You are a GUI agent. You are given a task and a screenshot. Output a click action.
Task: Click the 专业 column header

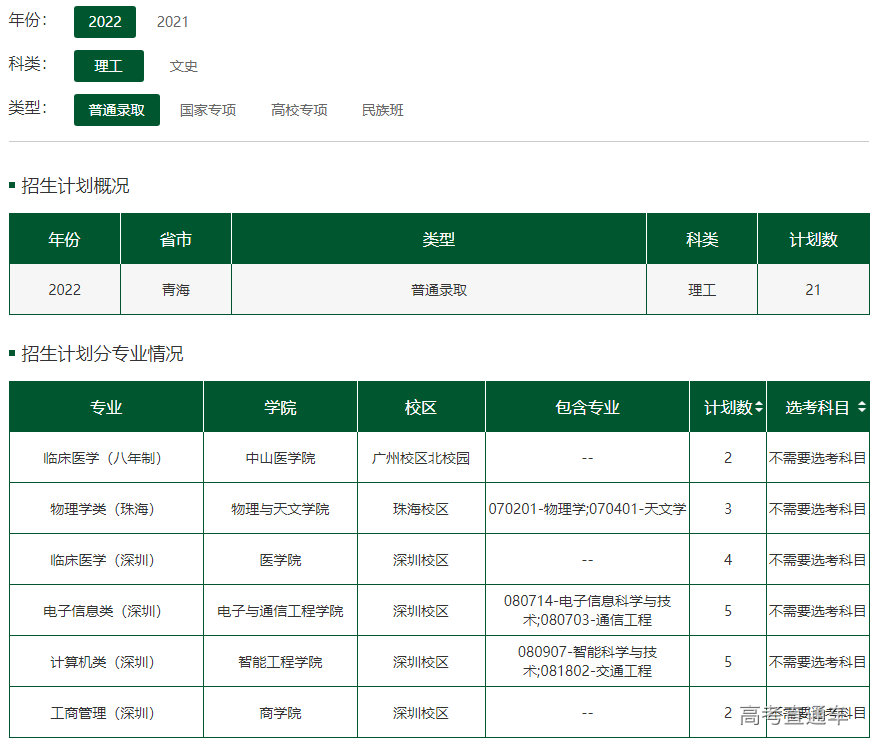pyautogui.click(x=106, y=408)
